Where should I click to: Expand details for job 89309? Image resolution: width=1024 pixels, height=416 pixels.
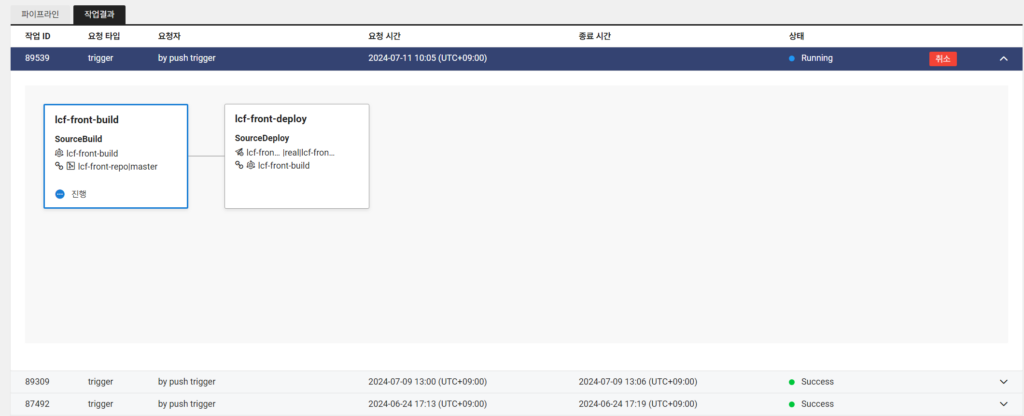[x=1003, y=381]
